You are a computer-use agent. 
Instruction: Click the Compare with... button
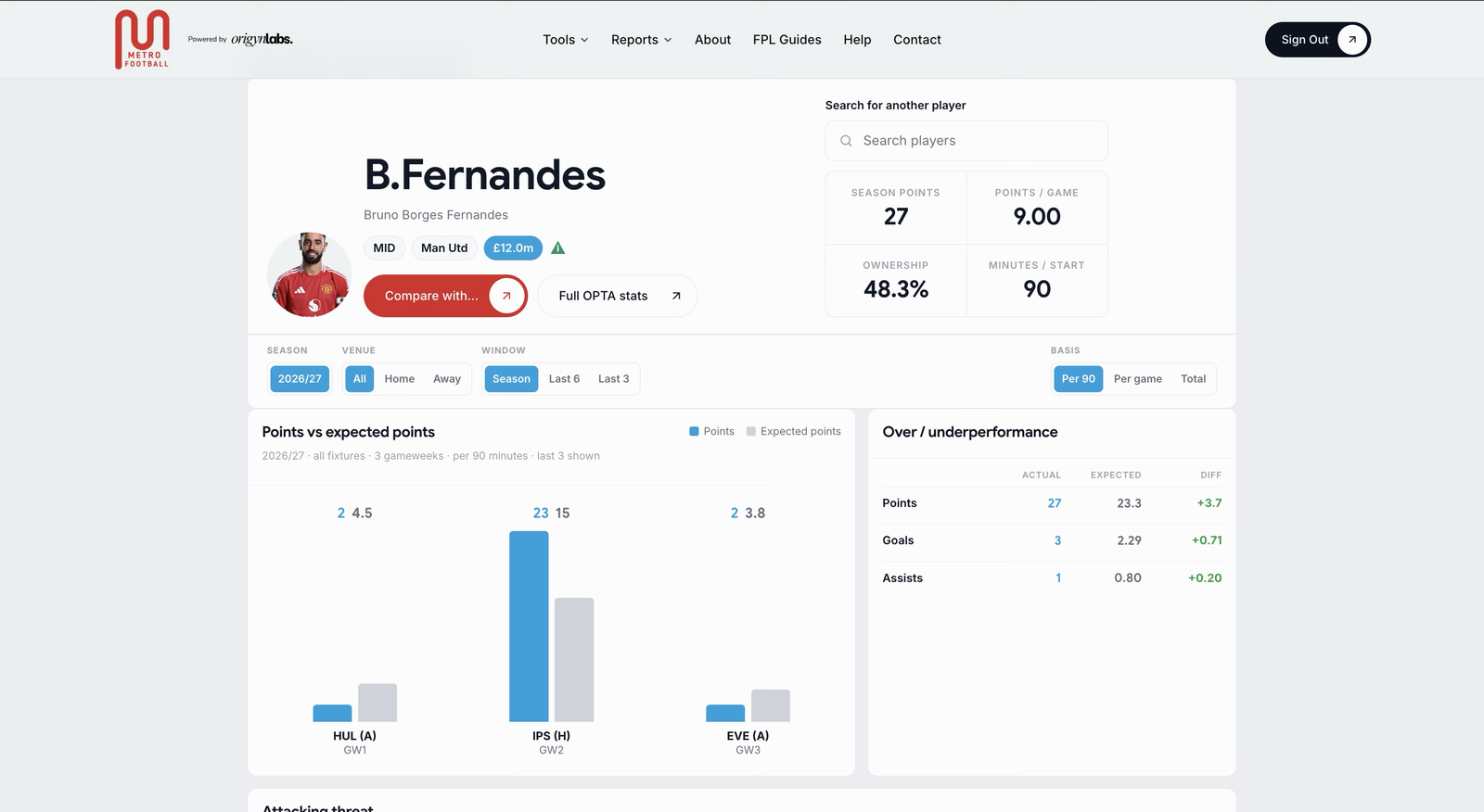(x=445, y=296)
